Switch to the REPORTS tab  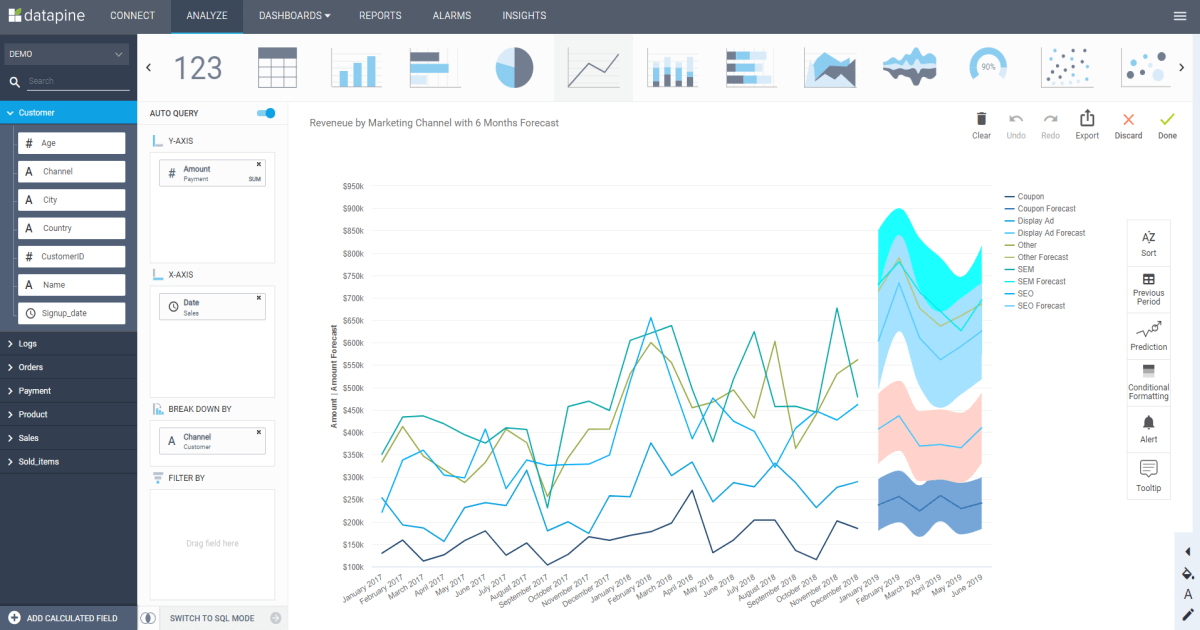tap(380, 16)
